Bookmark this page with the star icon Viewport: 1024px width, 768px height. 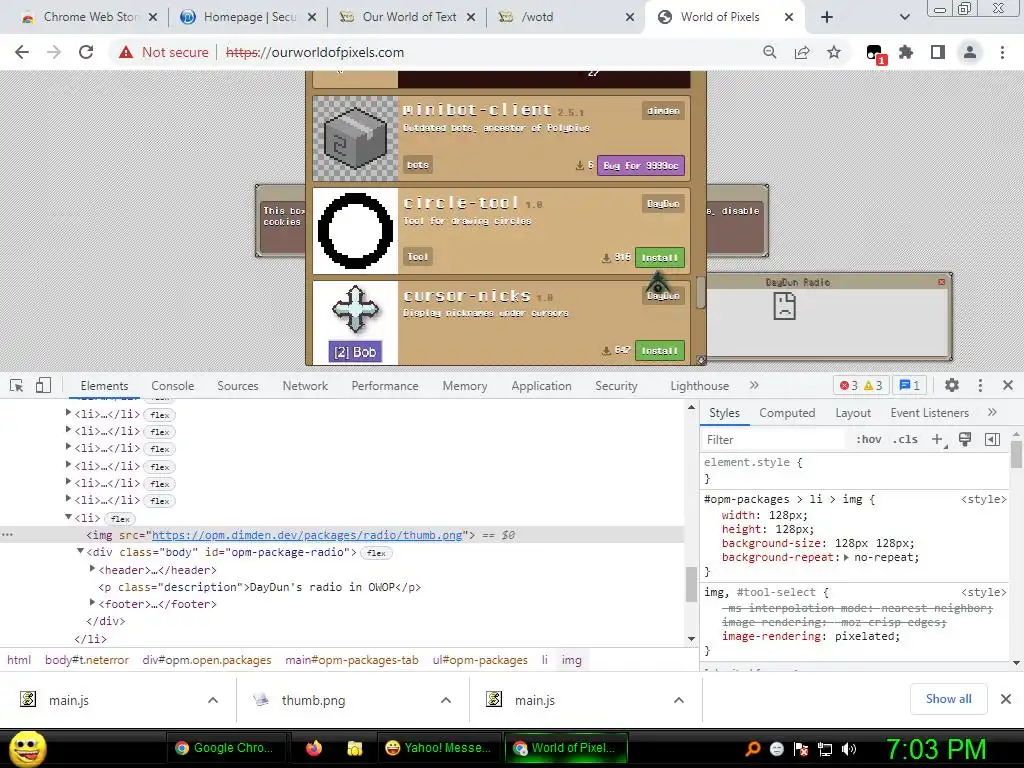(834, 52)
